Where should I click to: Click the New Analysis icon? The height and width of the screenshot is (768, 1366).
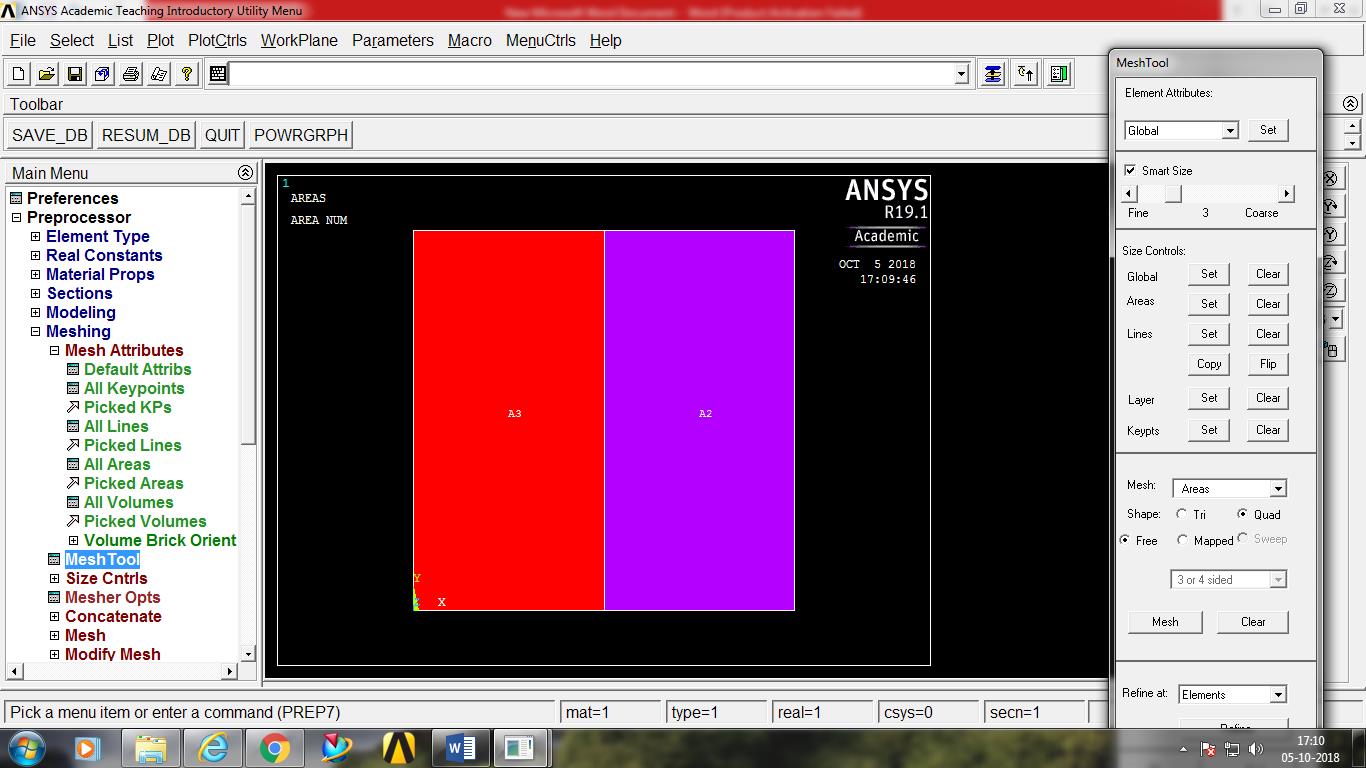[19, 74]
